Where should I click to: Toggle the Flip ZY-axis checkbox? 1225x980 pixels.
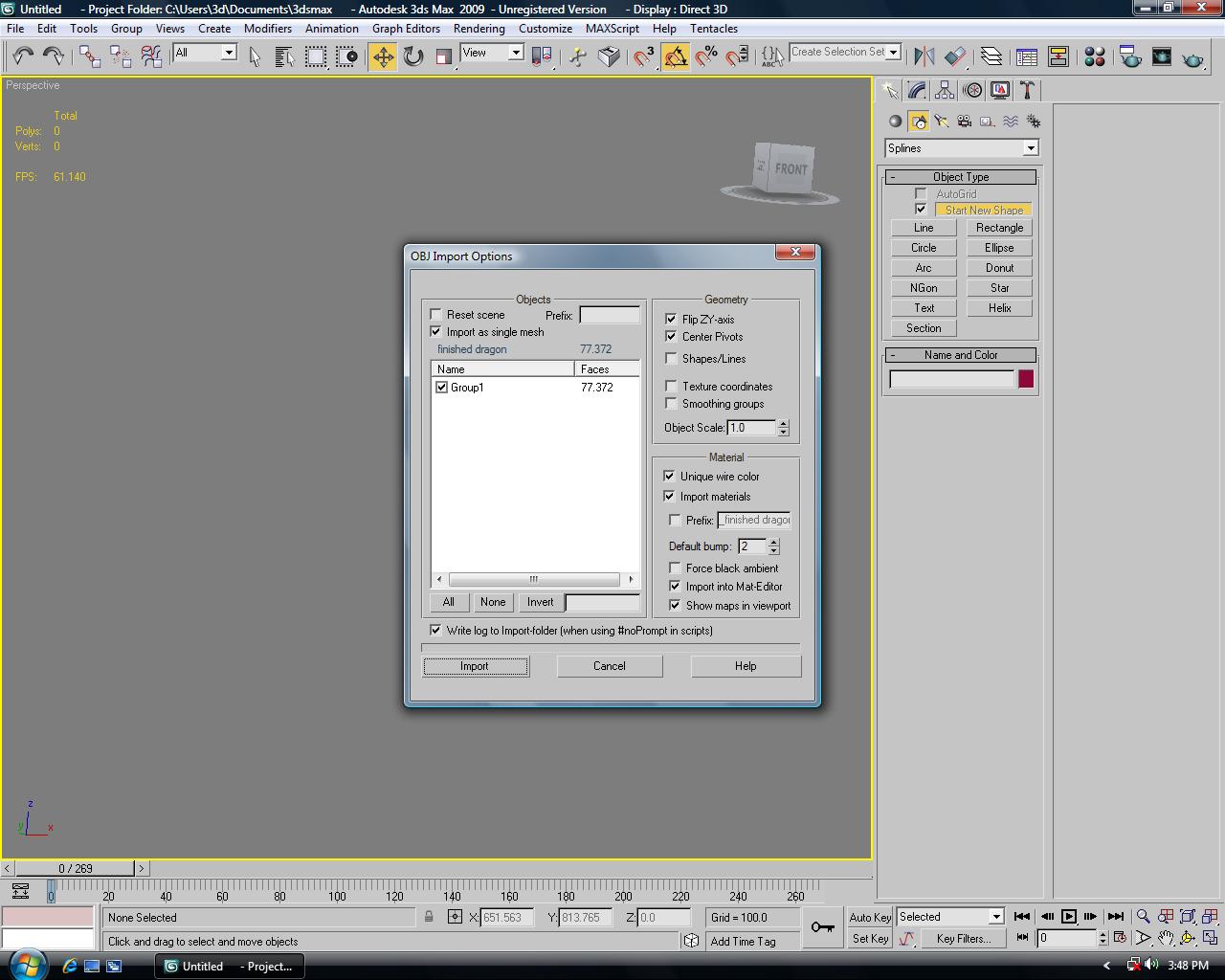[x=671, y=320]
